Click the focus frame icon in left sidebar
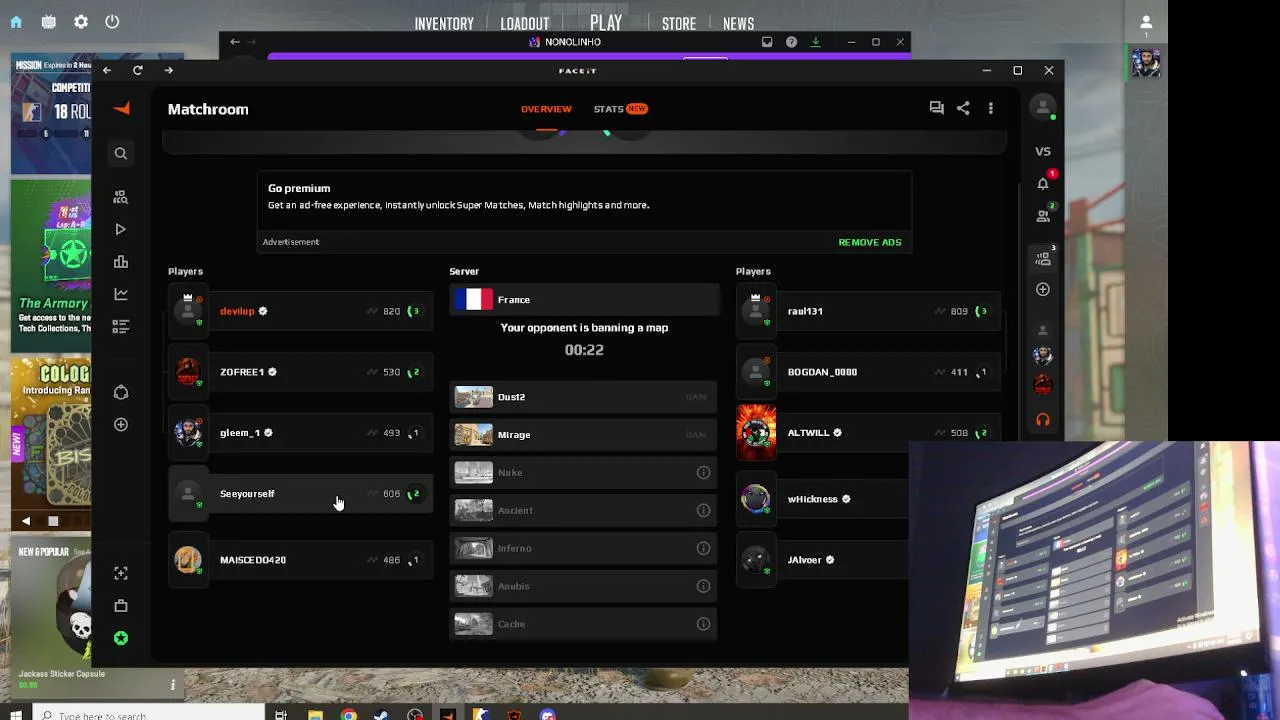This screenshot has height=720, width=1280. pyautogui.click(x=121, y=573)
